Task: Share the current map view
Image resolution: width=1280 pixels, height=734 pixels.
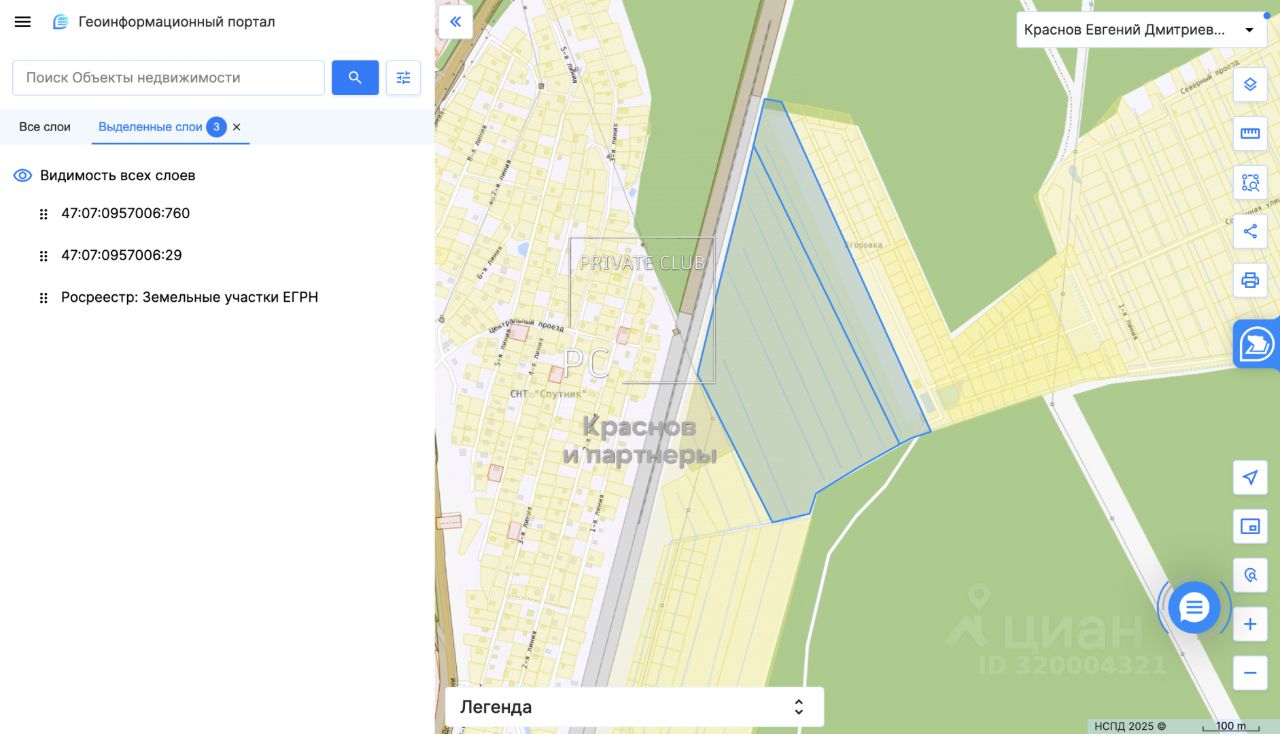Action: (1250, 231)
